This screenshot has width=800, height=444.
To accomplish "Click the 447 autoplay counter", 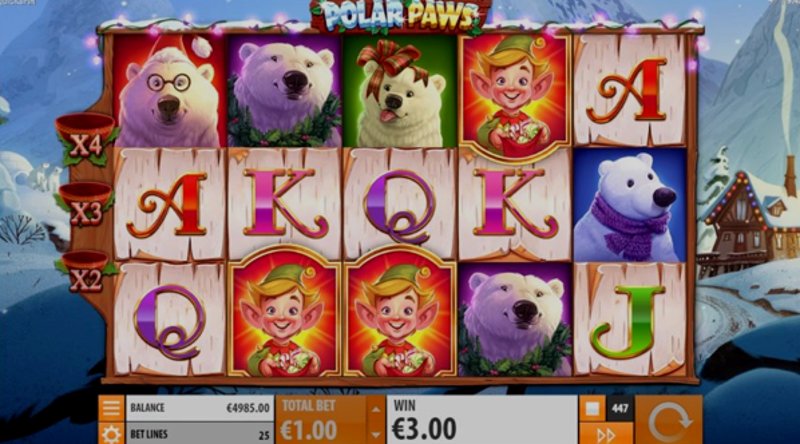I will (x=620, y=408).
